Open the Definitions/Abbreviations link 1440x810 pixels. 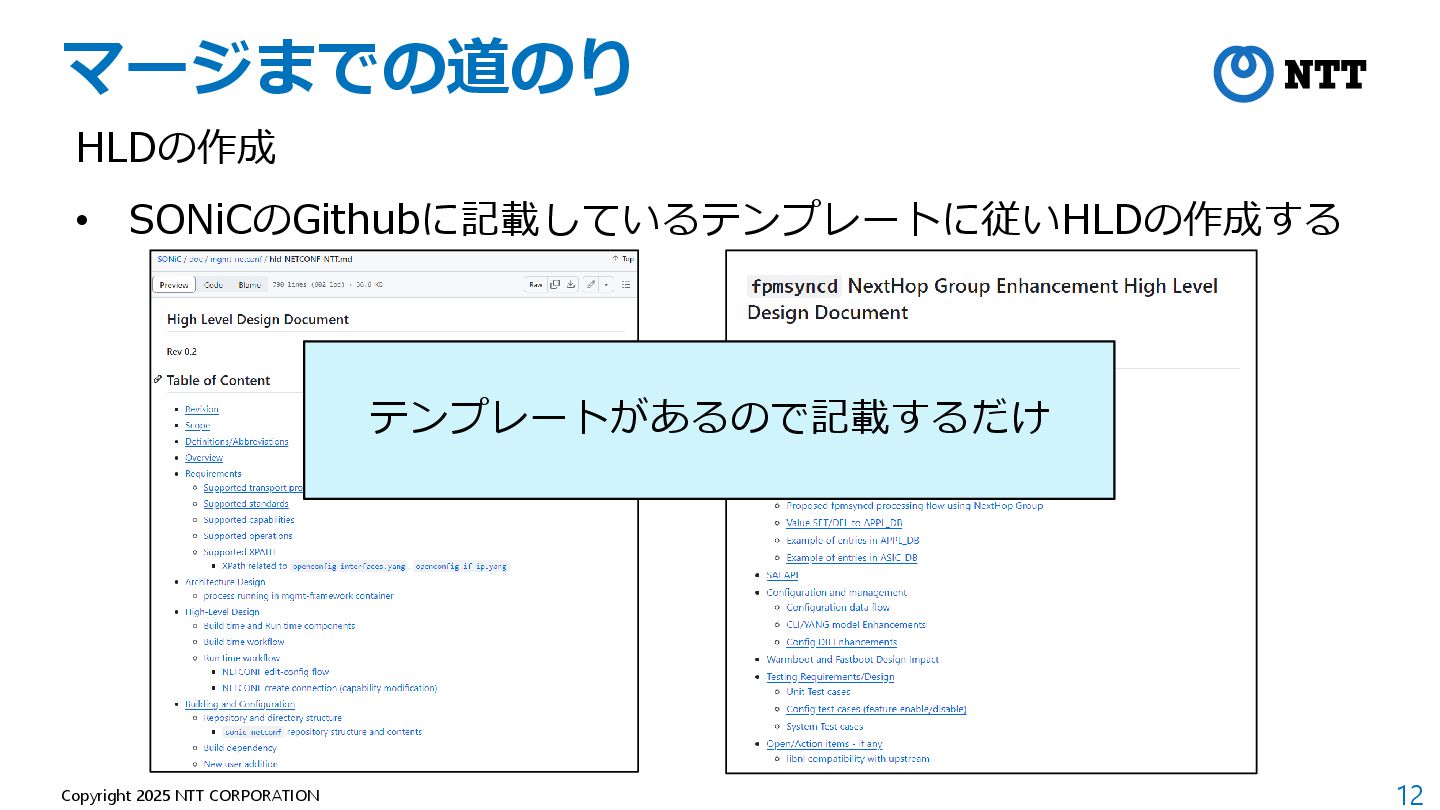(x=236, y=441)
